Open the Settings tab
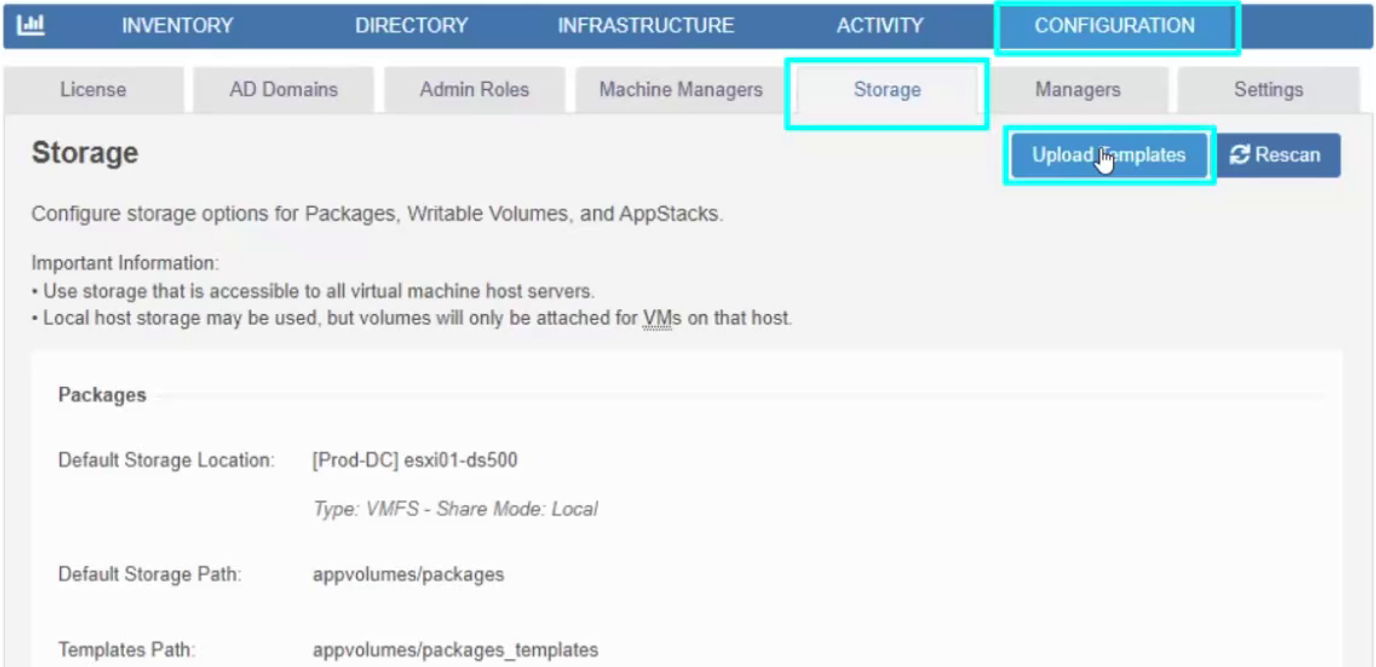 (x=1268, y=90)
